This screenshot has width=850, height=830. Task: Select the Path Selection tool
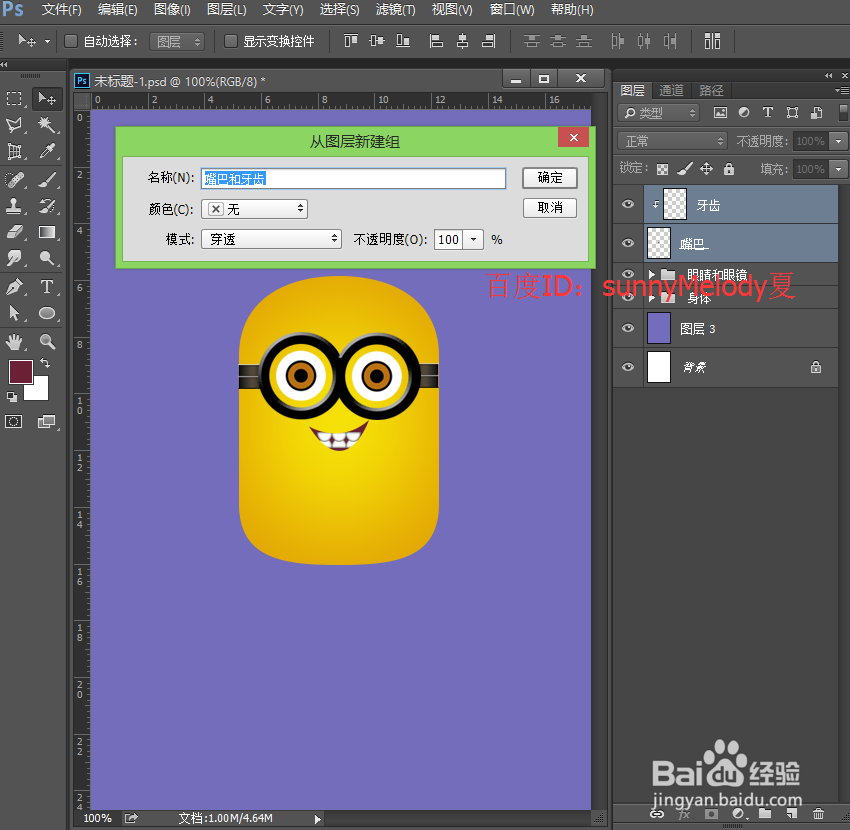coord(14,313)
